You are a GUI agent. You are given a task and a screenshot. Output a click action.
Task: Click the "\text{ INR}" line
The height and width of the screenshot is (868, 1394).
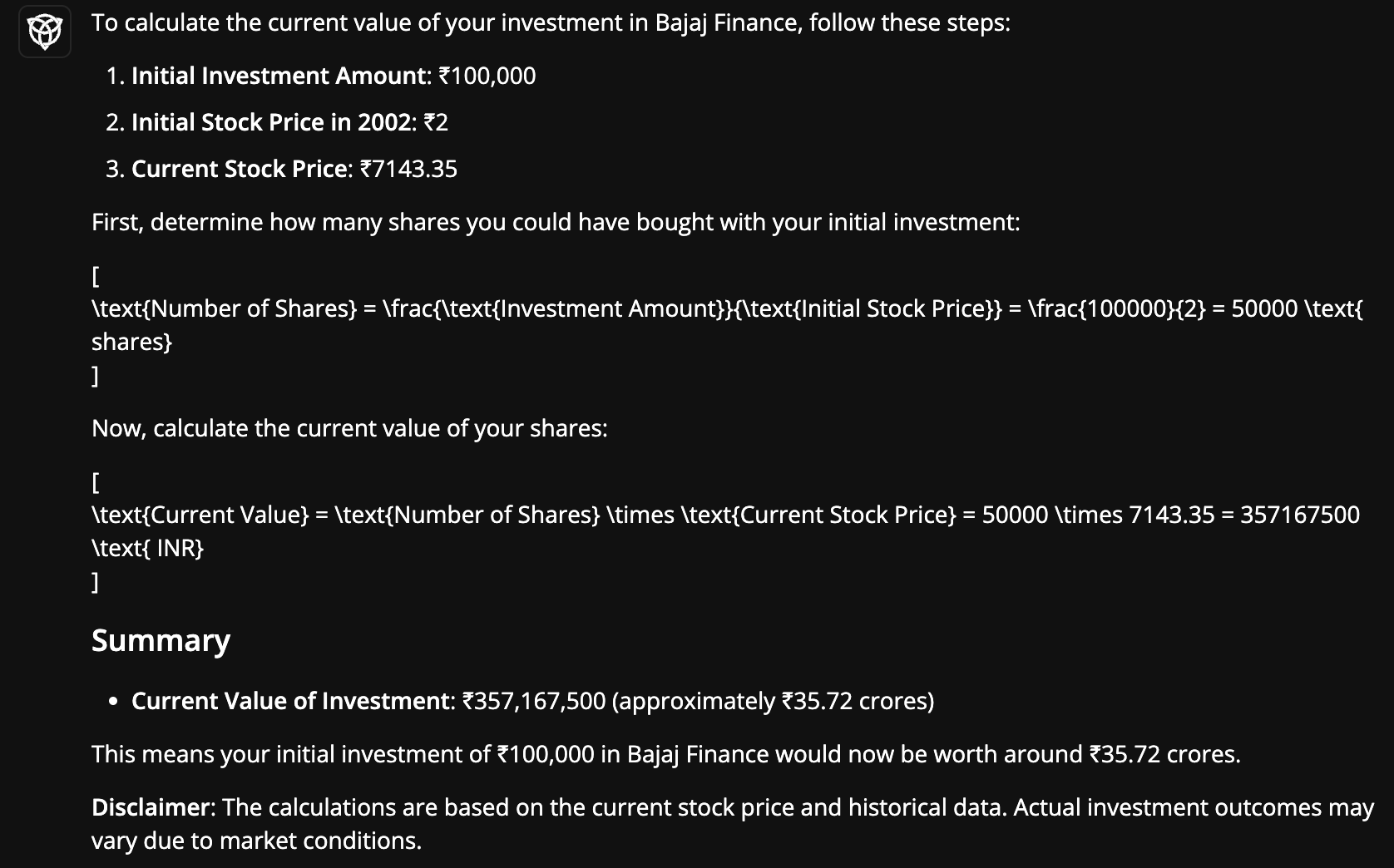coord(147,548)
